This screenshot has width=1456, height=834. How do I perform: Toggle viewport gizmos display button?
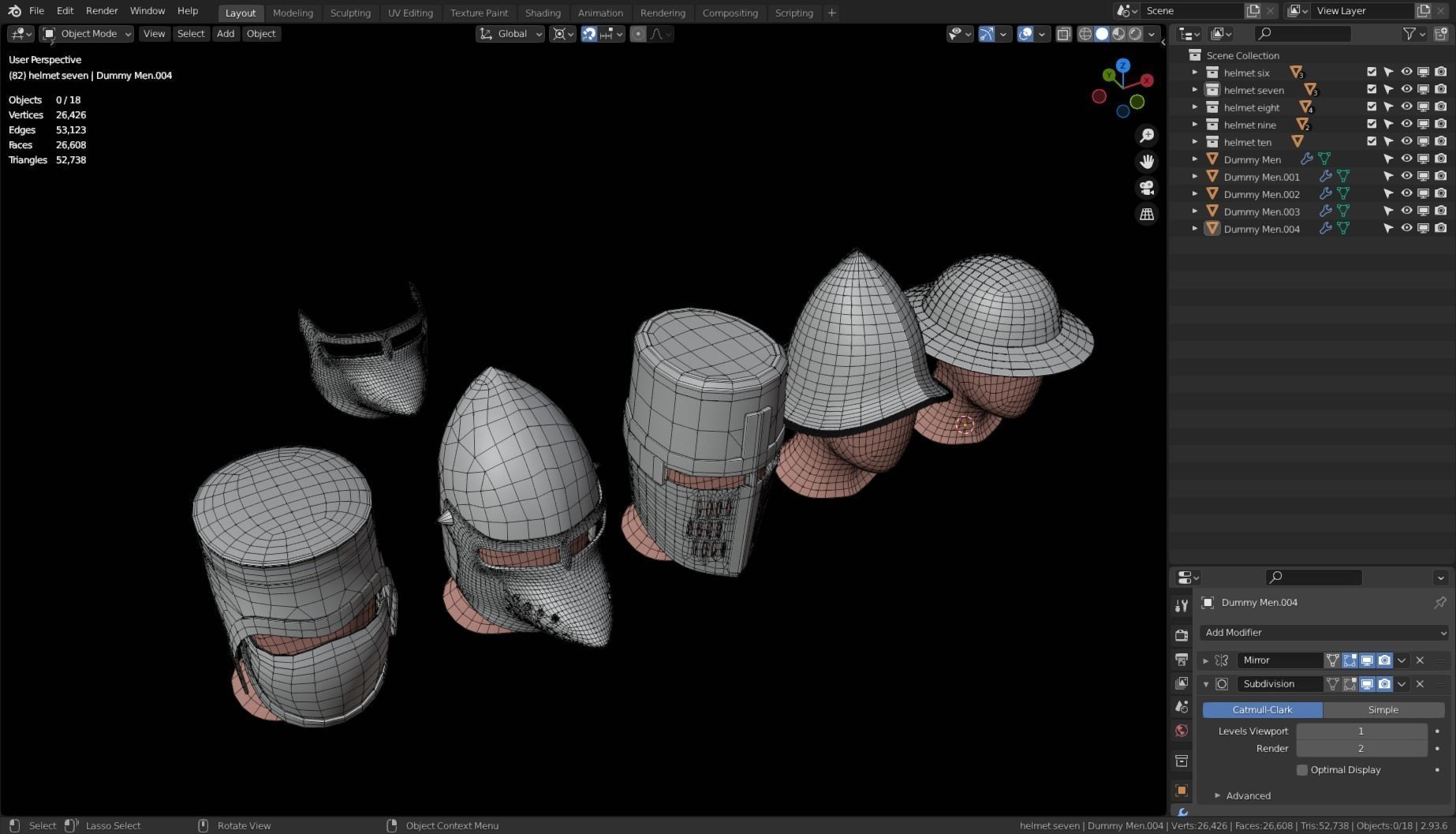click(987, 34)
